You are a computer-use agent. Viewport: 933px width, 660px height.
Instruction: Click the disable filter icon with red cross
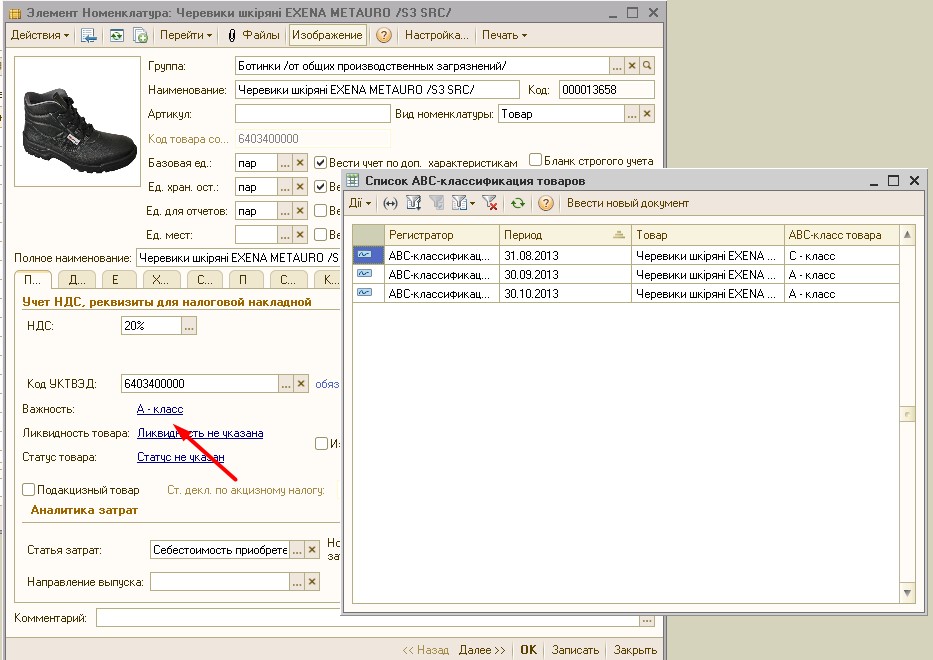(489, 203)
